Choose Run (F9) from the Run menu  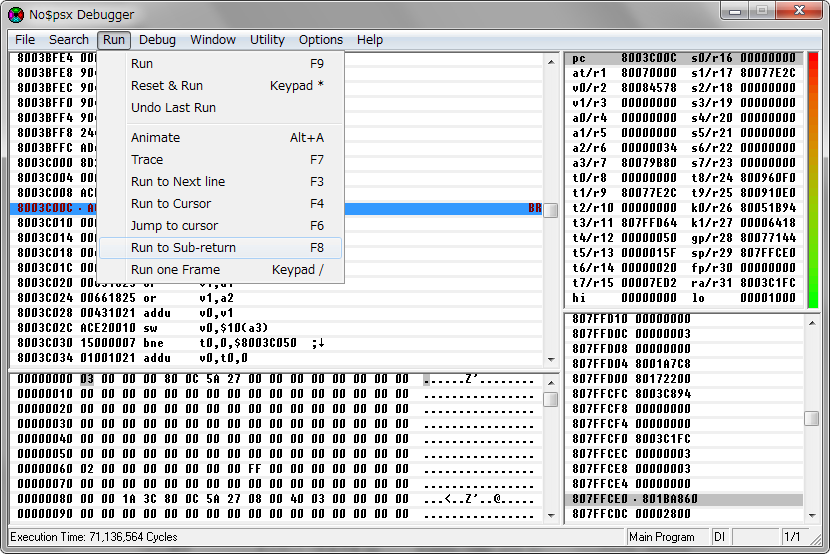221,63
